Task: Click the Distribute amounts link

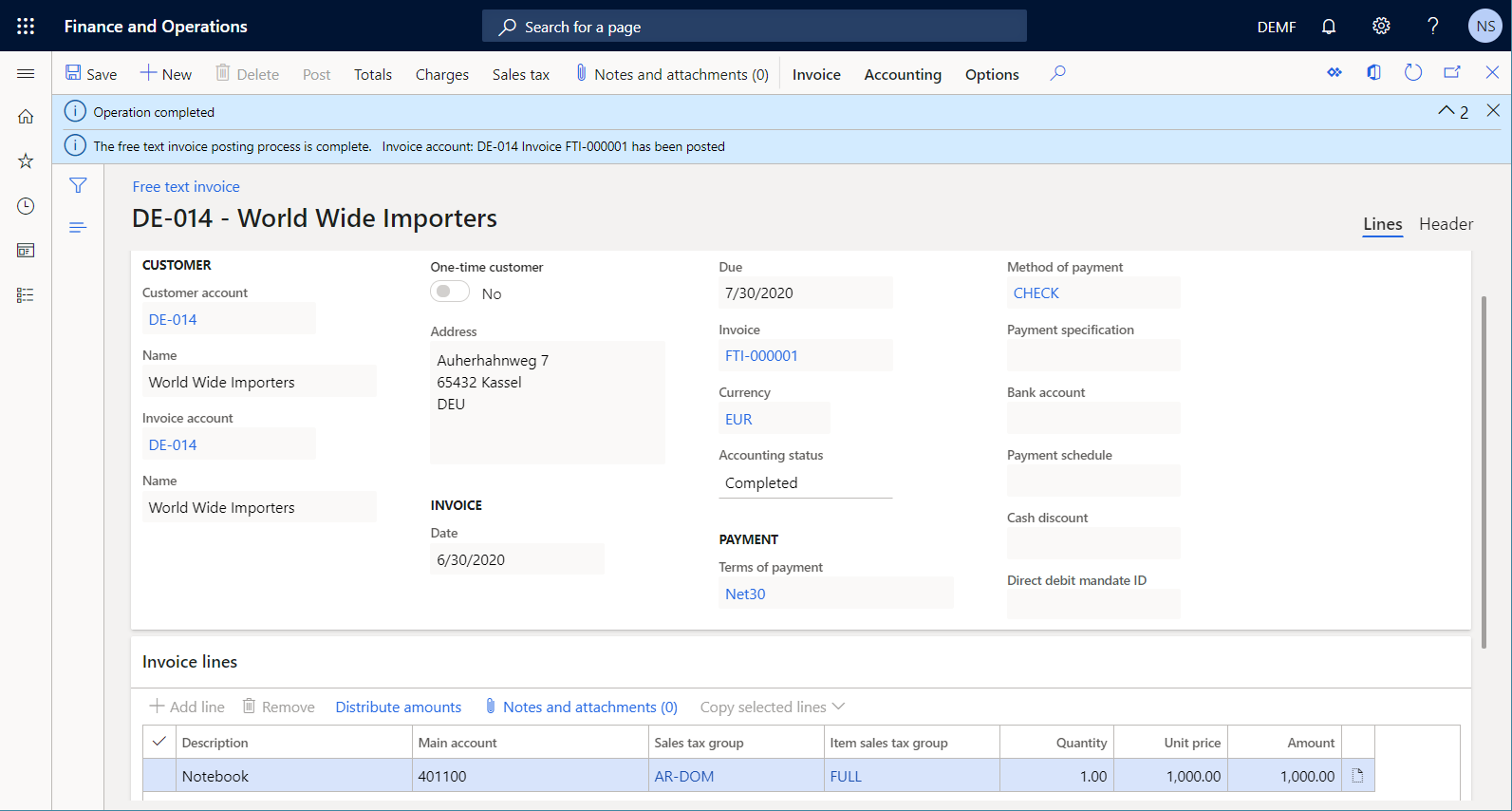Action: coord(398,707)
